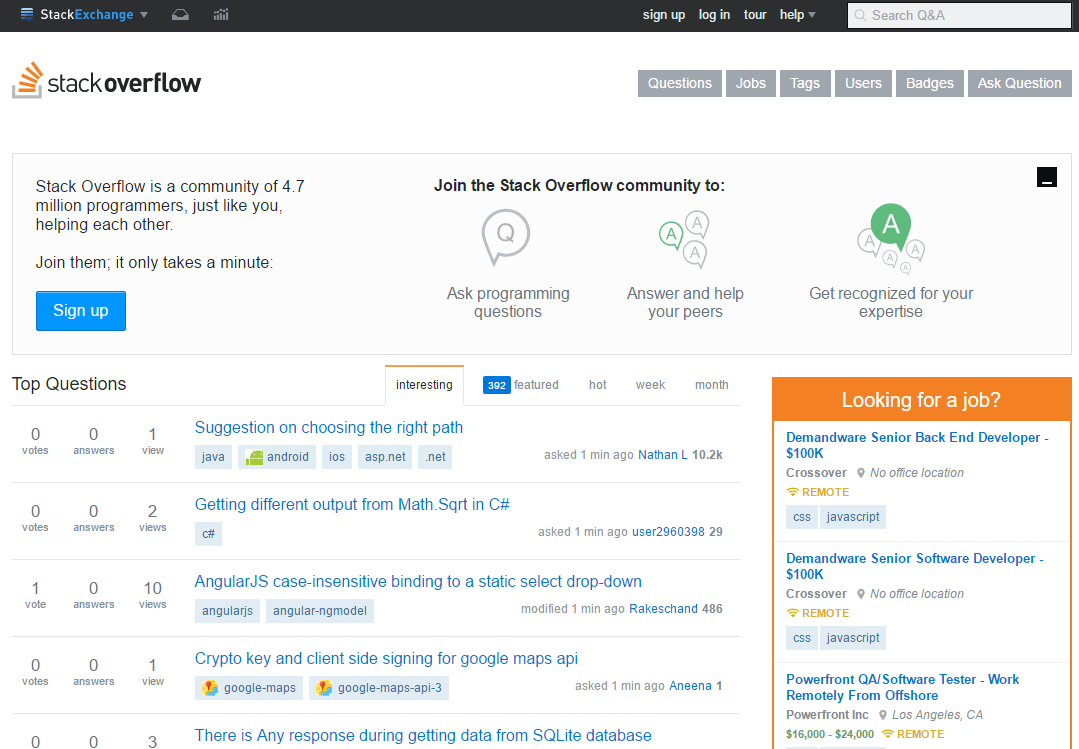The height and width of the screenshot is (749, 1079).
Task: Open Powerfront QA/Software Tester job listing
Action: 903,688
